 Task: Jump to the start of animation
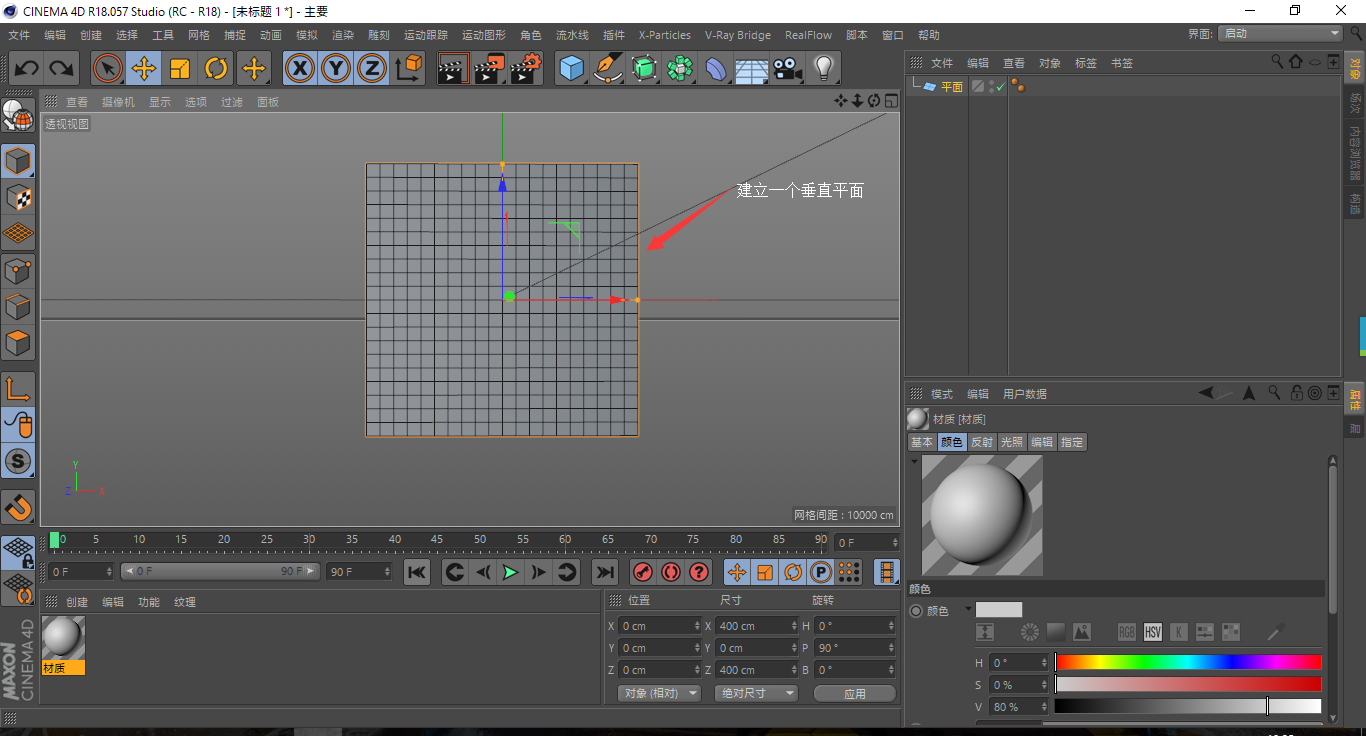(x=417, y=572)
